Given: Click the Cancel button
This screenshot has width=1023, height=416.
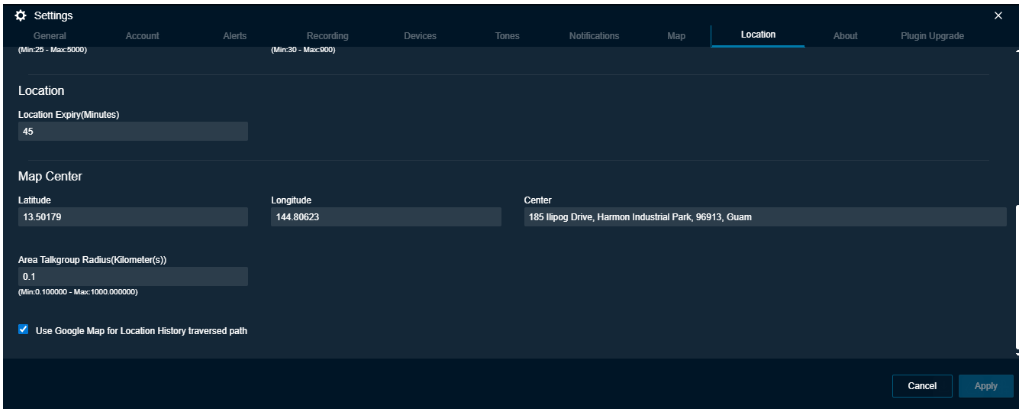Looking at the screenshot, I should click(x=922, y=386).
